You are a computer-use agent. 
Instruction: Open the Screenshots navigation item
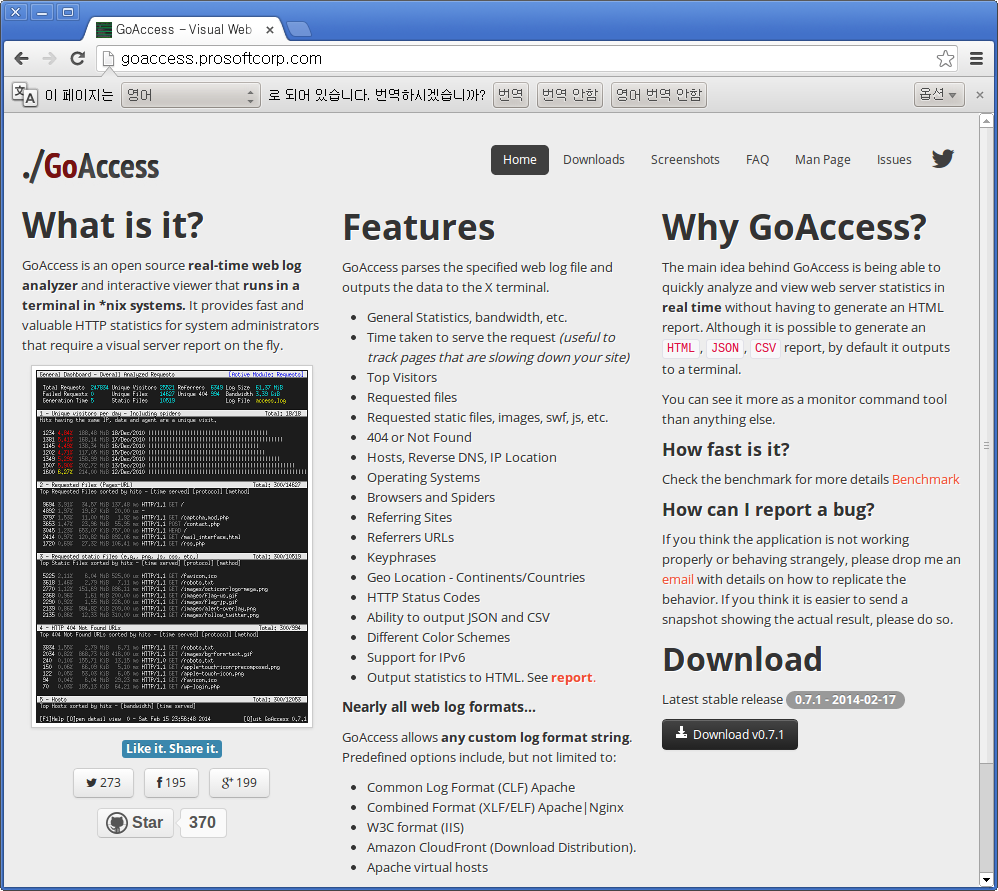pos(685,160)
